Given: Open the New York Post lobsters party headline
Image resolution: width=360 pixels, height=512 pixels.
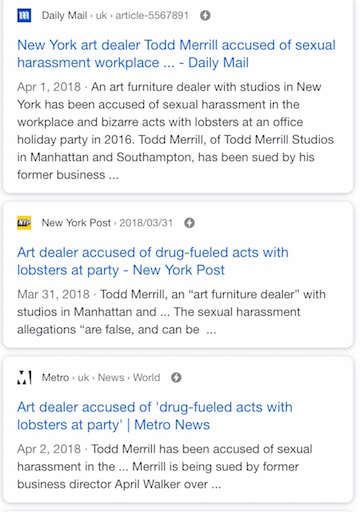Looking at the screenshot, I should pyautogui.click(x=153, y=261).
